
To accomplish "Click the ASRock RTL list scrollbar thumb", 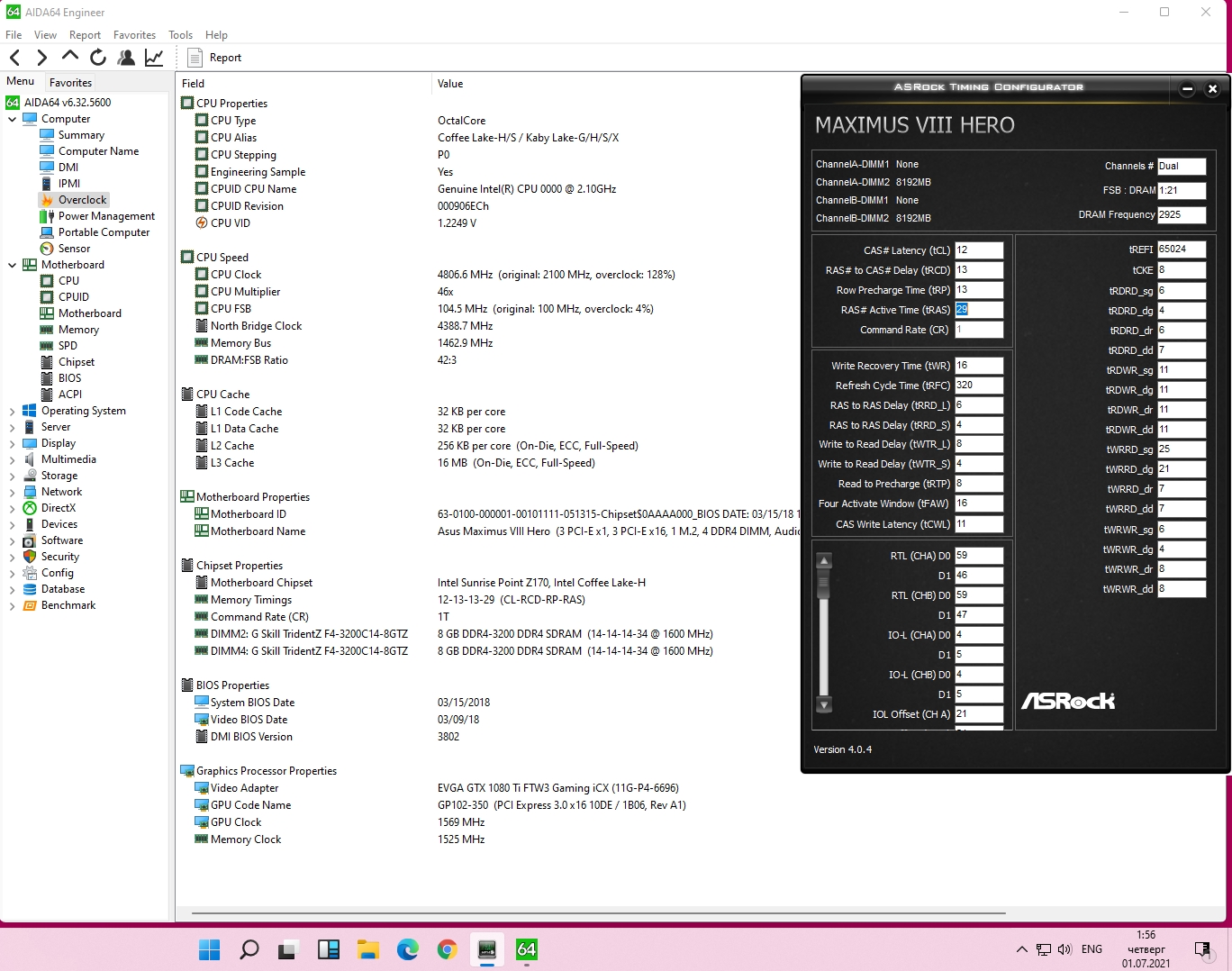I will point(823,584).
